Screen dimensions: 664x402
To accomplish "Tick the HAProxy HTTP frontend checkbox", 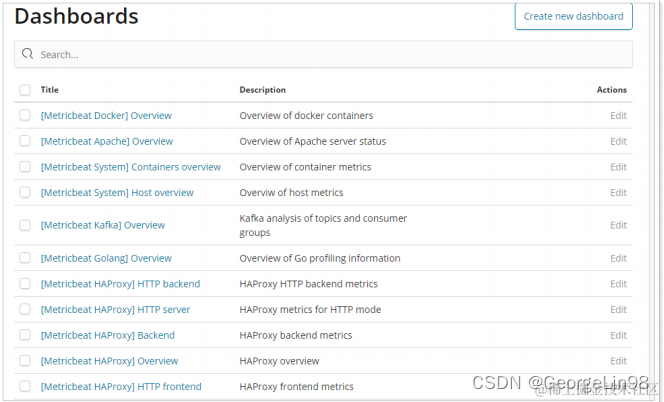I will click(x=25, y=386).
